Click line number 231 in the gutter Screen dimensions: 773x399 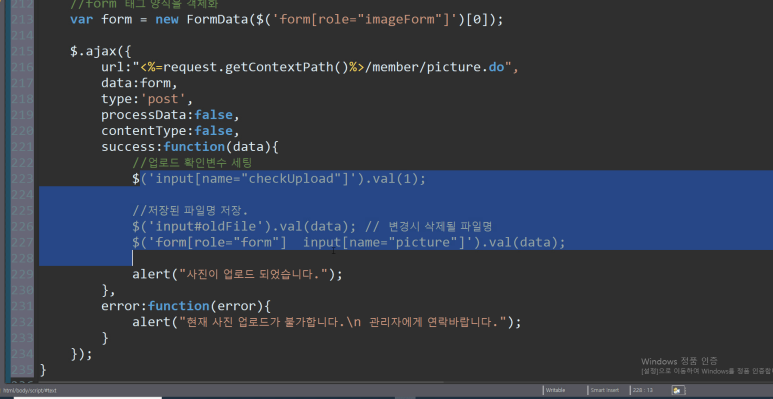point(22,306)
